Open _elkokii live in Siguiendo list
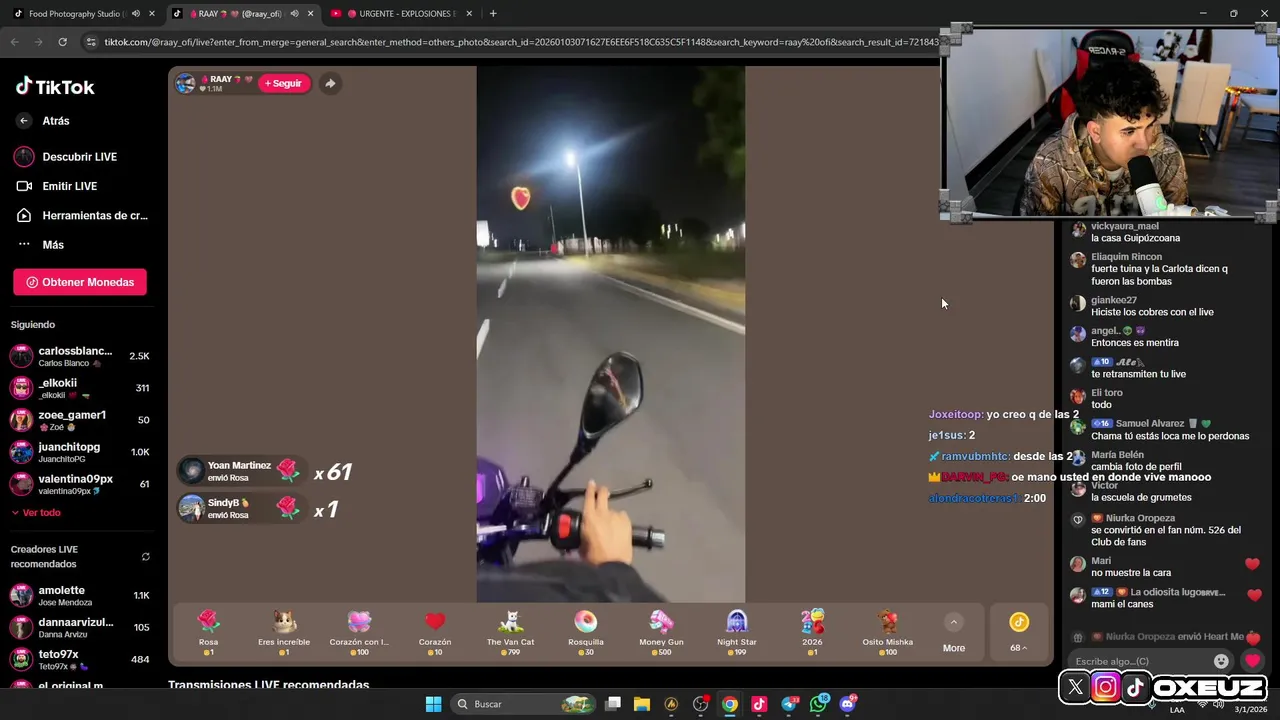This screenshot has width=1280, height=720. (x=80, y=388)
